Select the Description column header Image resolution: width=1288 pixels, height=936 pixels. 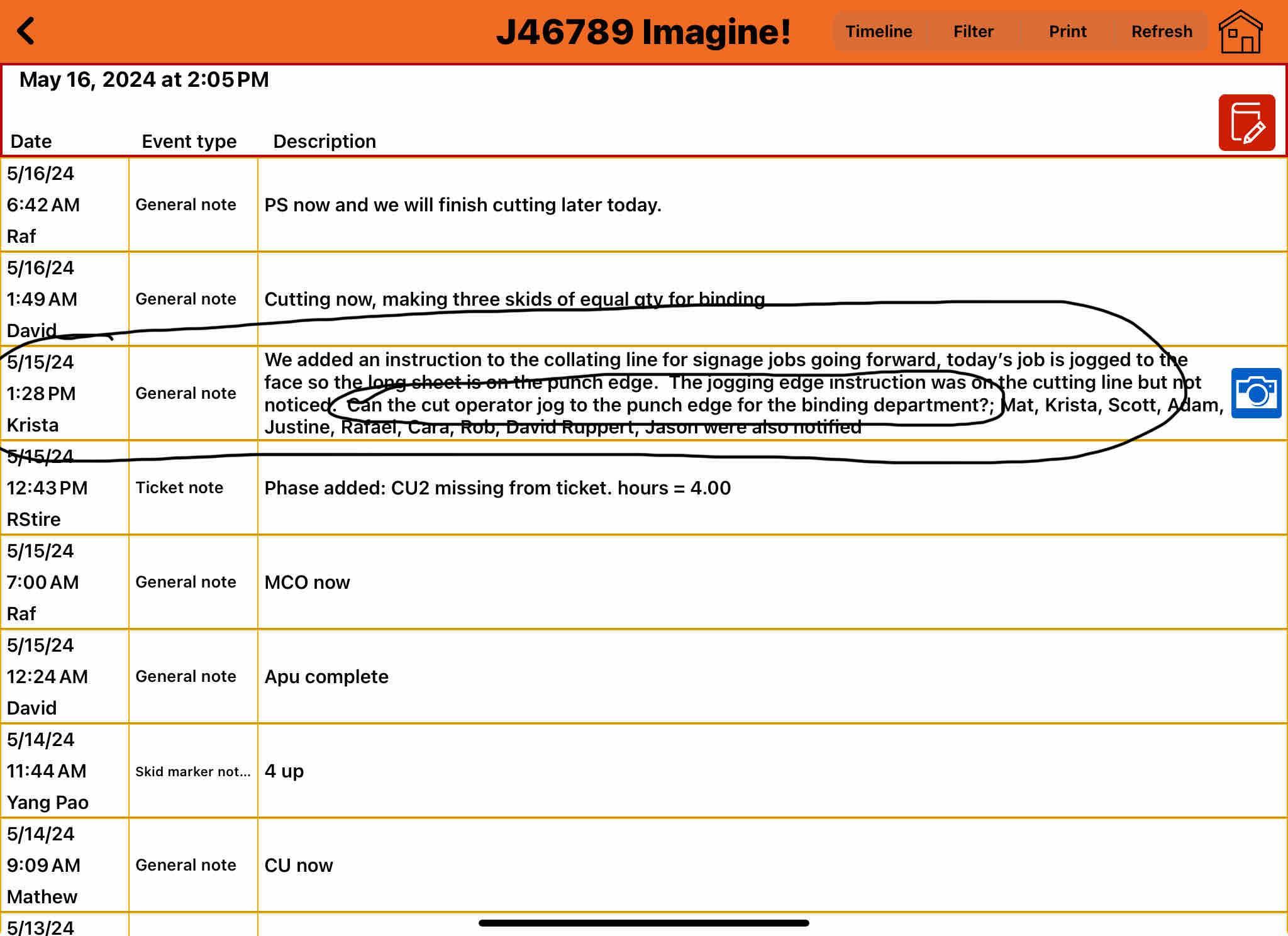click(324, 141)
